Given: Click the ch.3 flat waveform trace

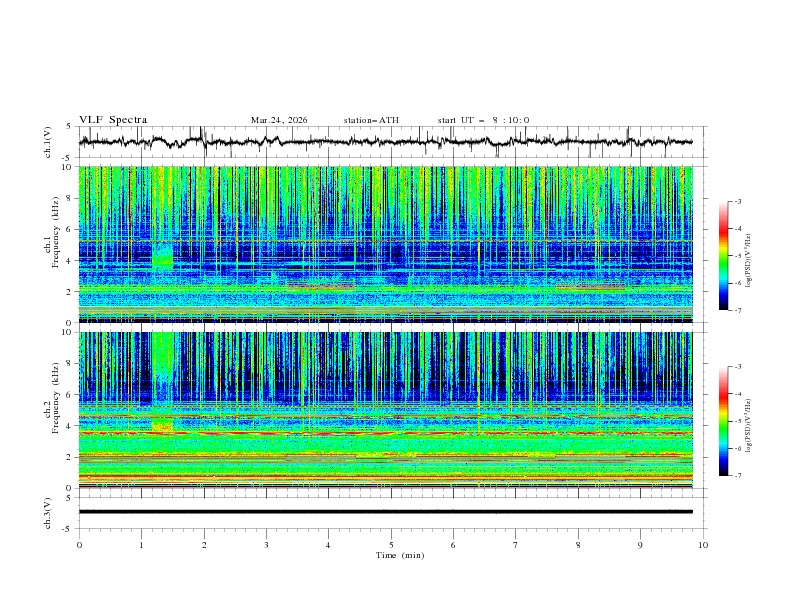Looking at the screenshot, I should pos(385,512).
